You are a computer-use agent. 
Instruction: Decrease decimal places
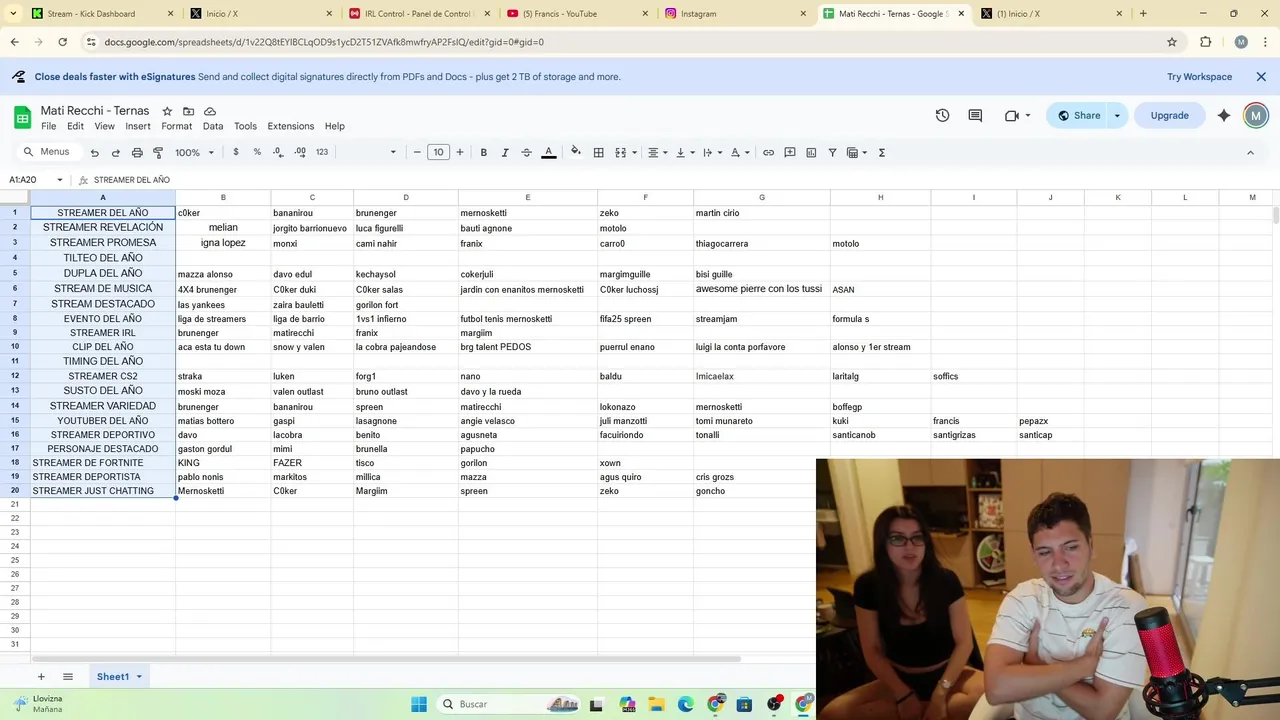278,152
